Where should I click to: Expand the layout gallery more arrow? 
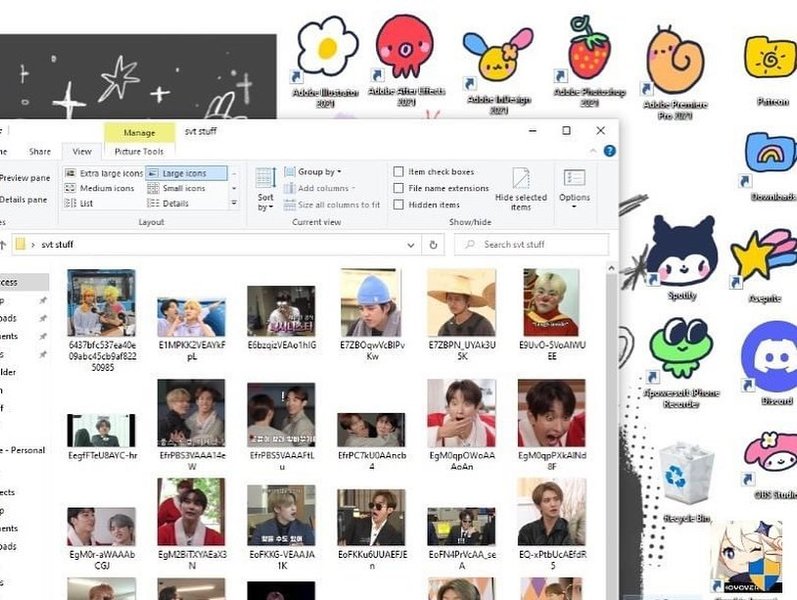(x=234, y=203)
